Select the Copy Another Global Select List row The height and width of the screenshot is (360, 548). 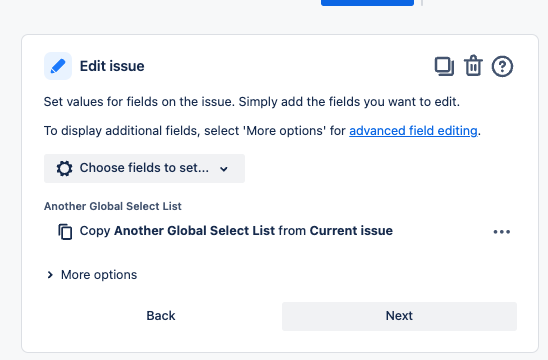click(279, 231)
